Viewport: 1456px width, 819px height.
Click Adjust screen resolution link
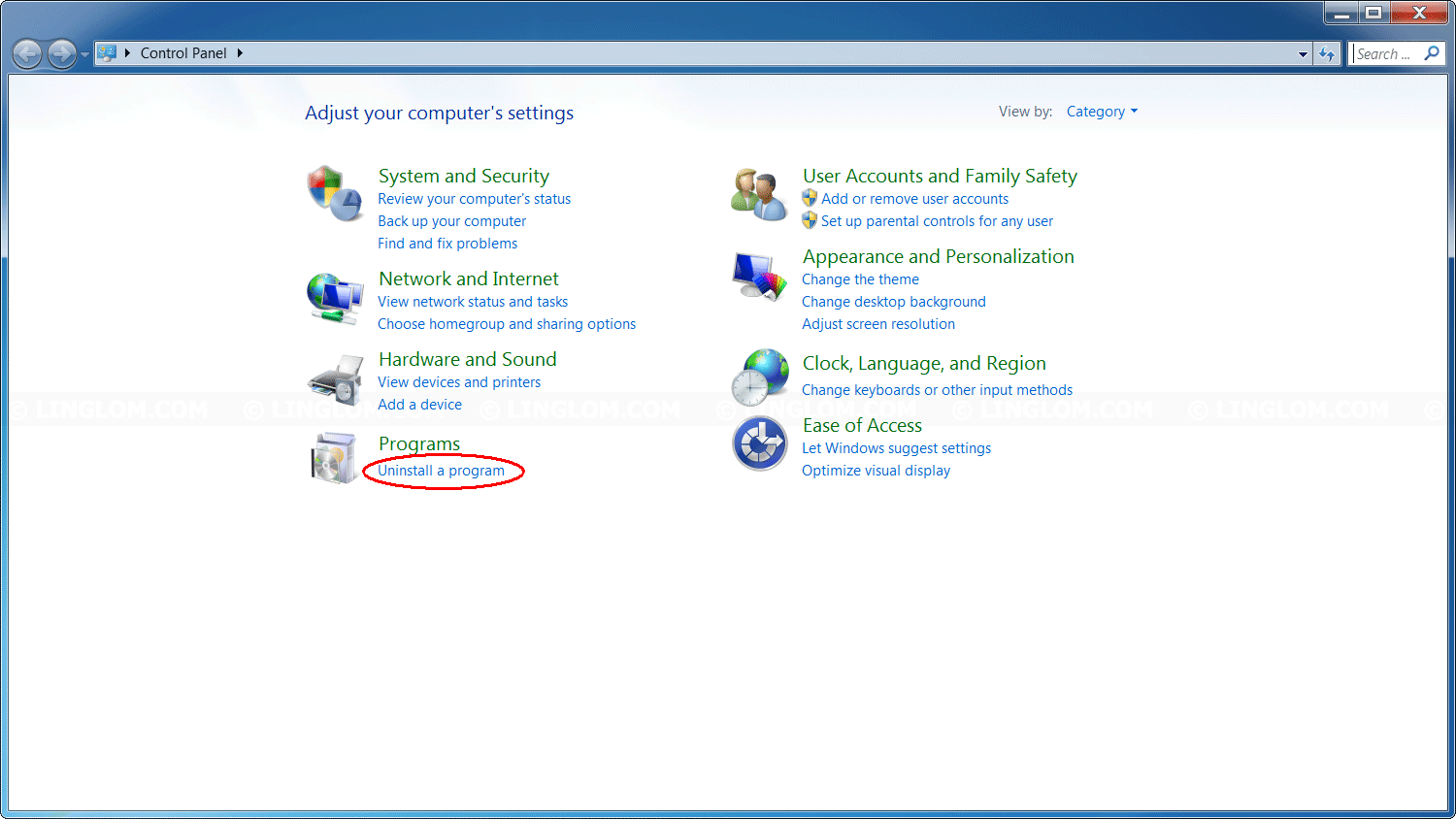[878, 324]
